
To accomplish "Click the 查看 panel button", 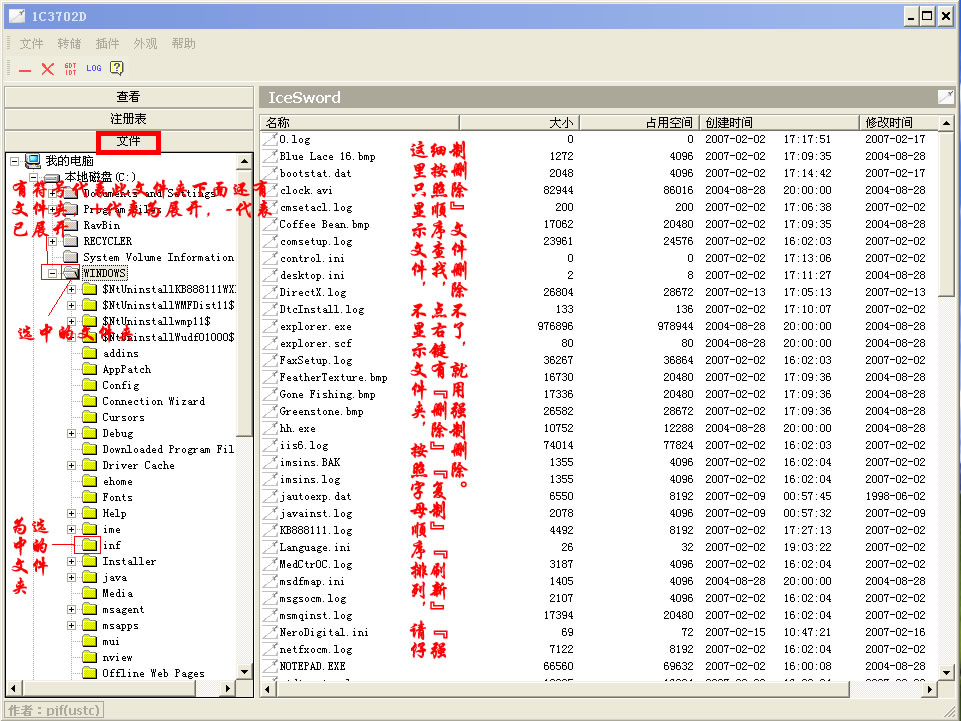I will click(x=128, y=97).
